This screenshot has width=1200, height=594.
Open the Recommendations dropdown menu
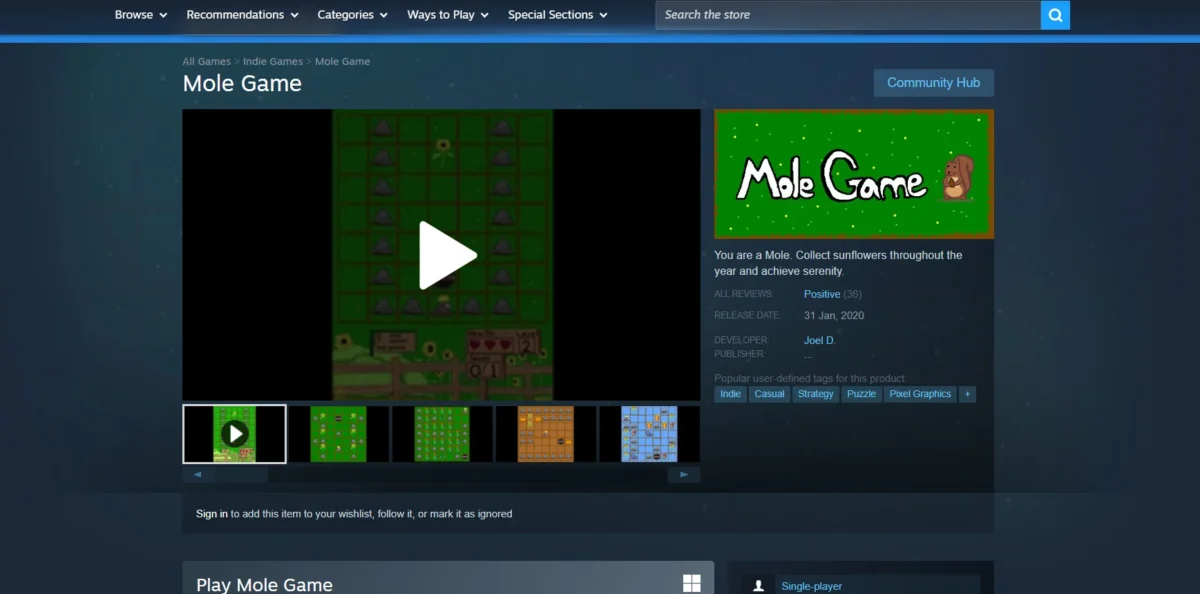(242, 15)
